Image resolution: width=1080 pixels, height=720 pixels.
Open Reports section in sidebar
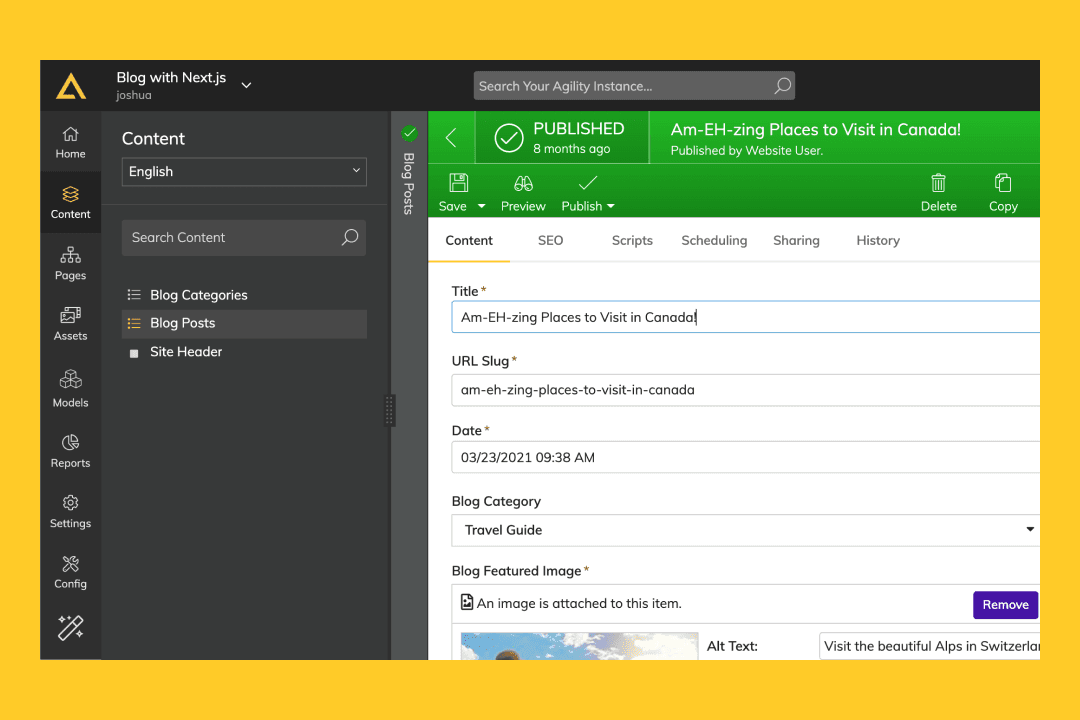[70, 451]
